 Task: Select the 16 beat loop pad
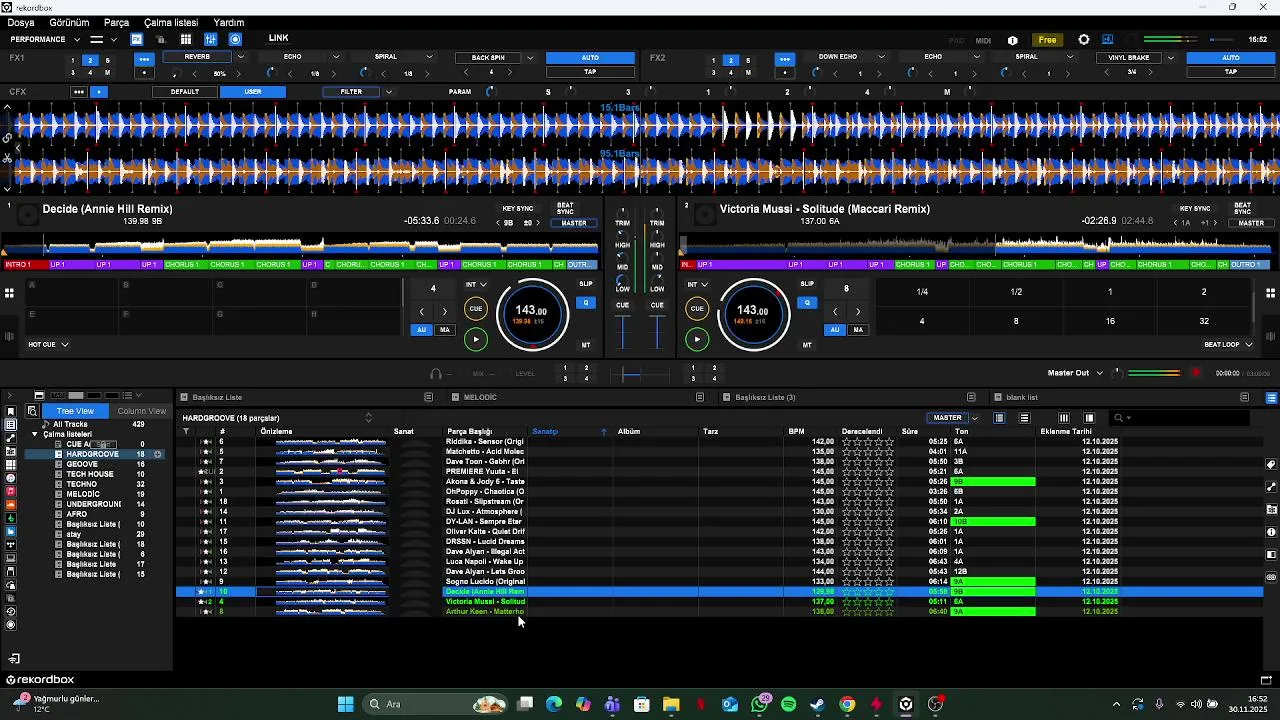pyautogui.click(x=1110, y=321)
